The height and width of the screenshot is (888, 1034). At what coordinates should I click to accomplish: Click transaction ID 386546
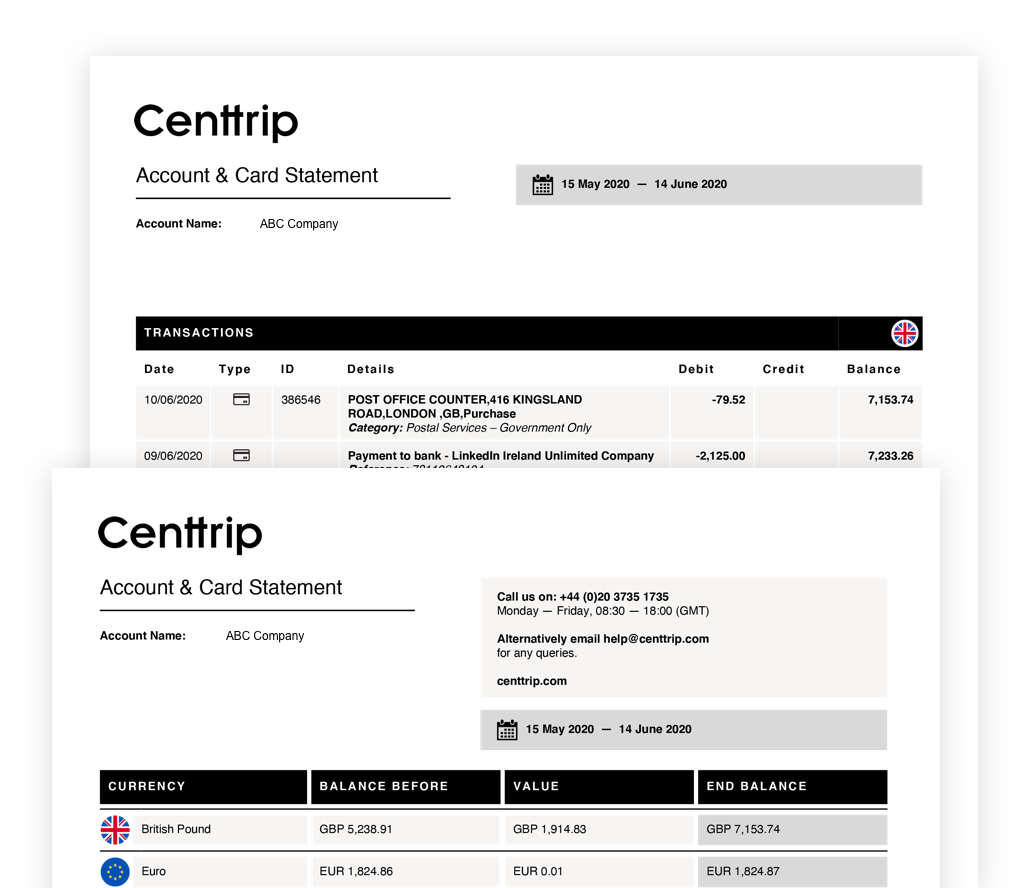[301, 399]
